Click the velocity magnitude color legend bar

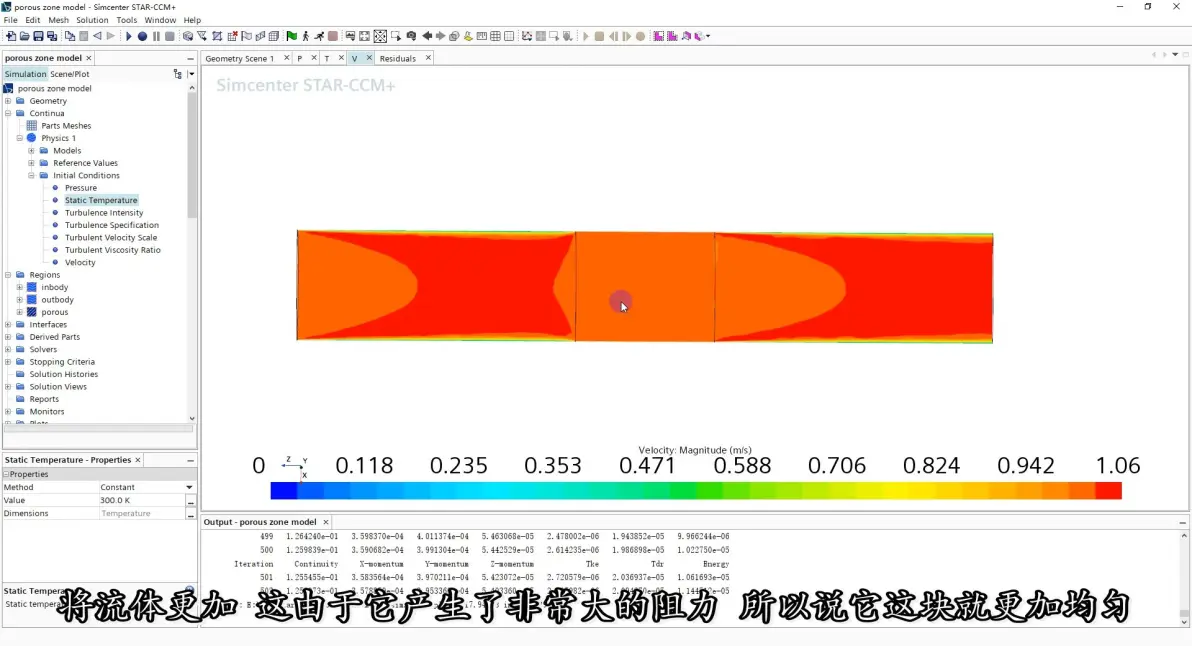696,490
